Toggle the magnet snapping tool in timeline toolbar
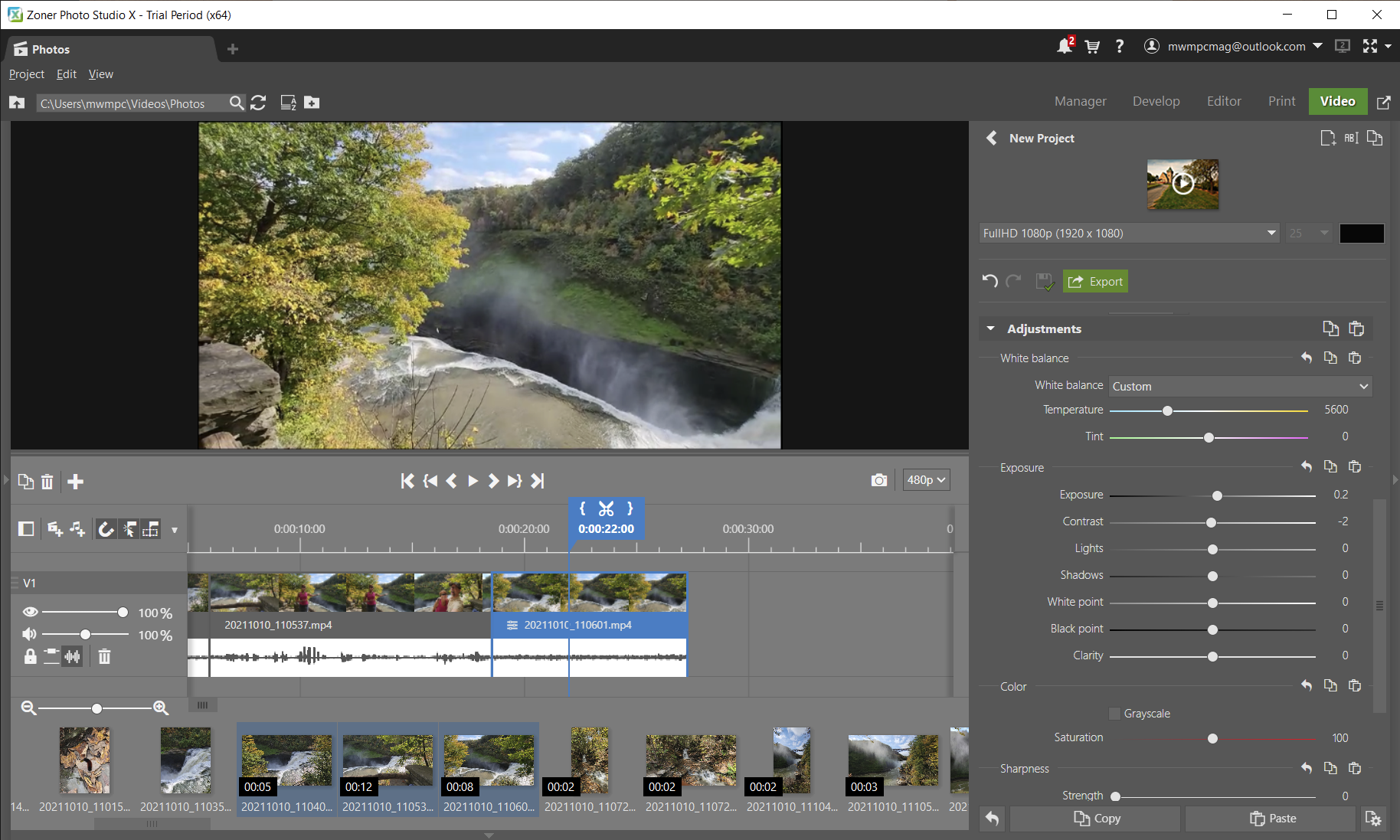The height and width of the screenshot is (840, 1400). pyautogui.click(x=106, y=529)
